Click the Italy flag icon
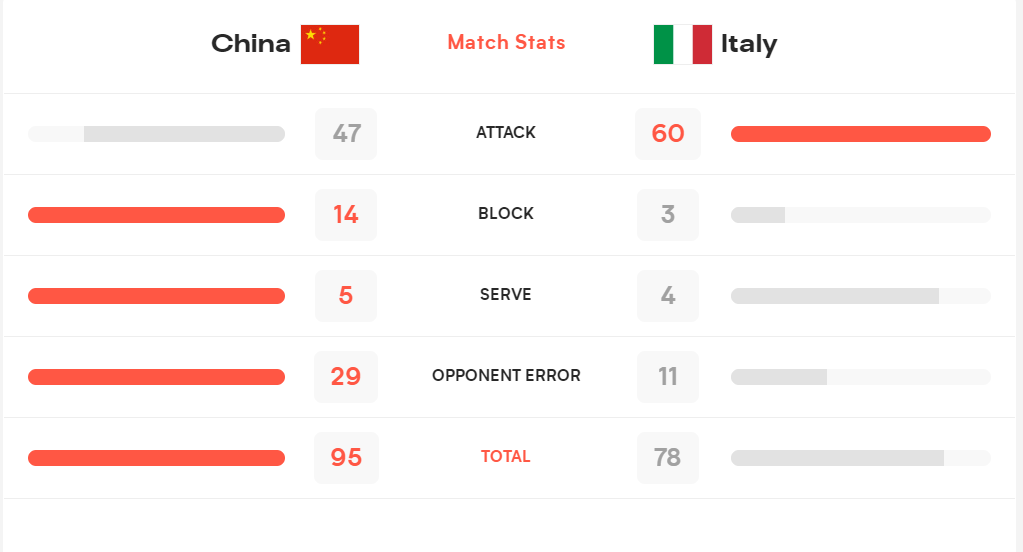The height and width of the screenshot is (552, 1023). 682,44
